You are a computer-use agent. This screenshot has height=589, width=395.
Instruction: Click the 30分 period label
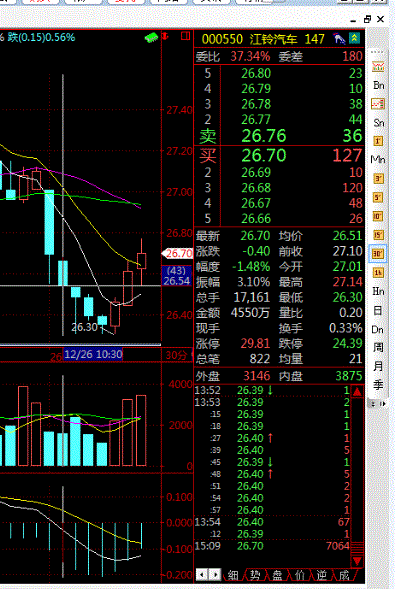pos(176,355)
